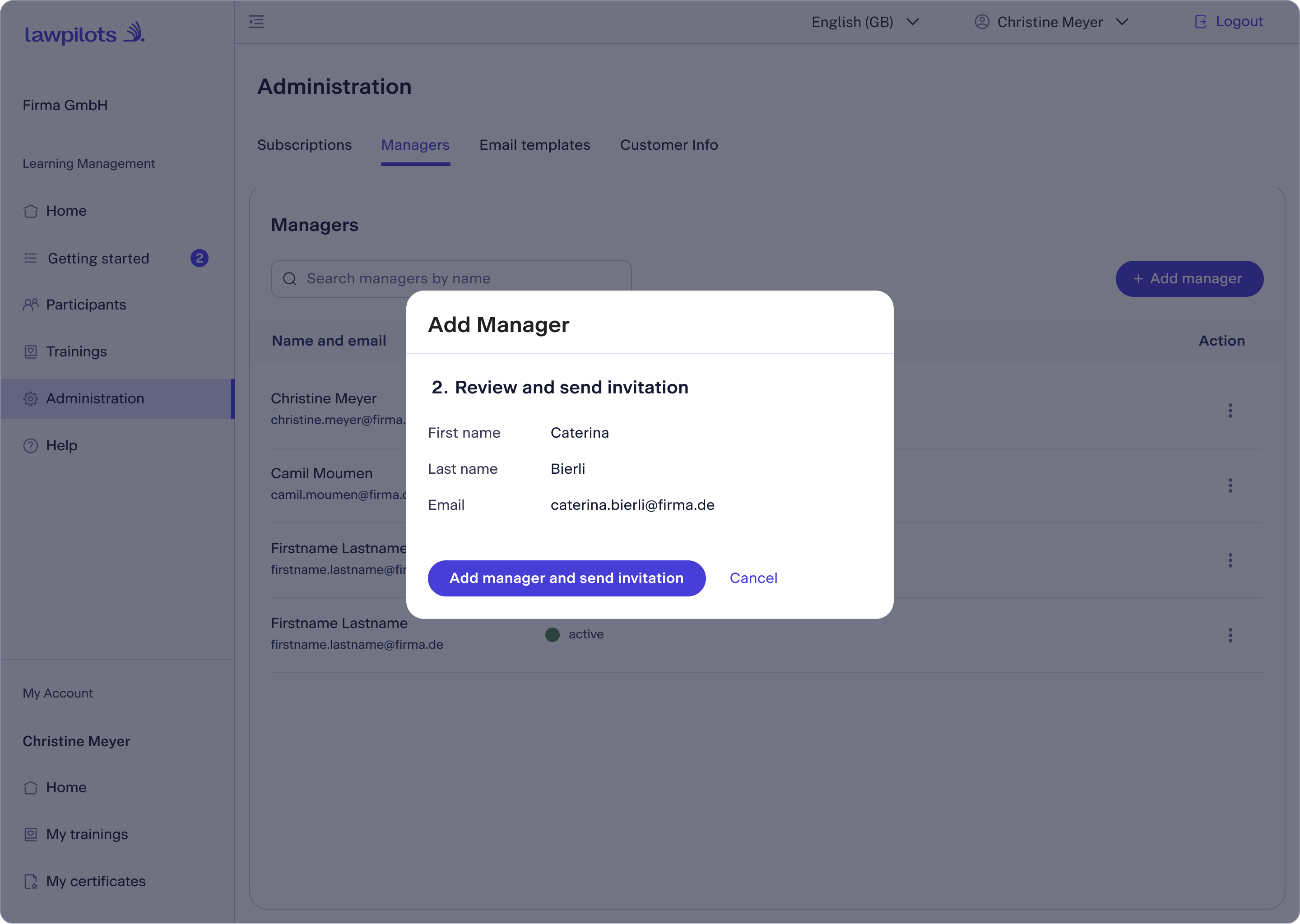Viewport: 1300px width, 924px height.
Task: Click the first name value Caterina
Action: (x=580, y=433)
